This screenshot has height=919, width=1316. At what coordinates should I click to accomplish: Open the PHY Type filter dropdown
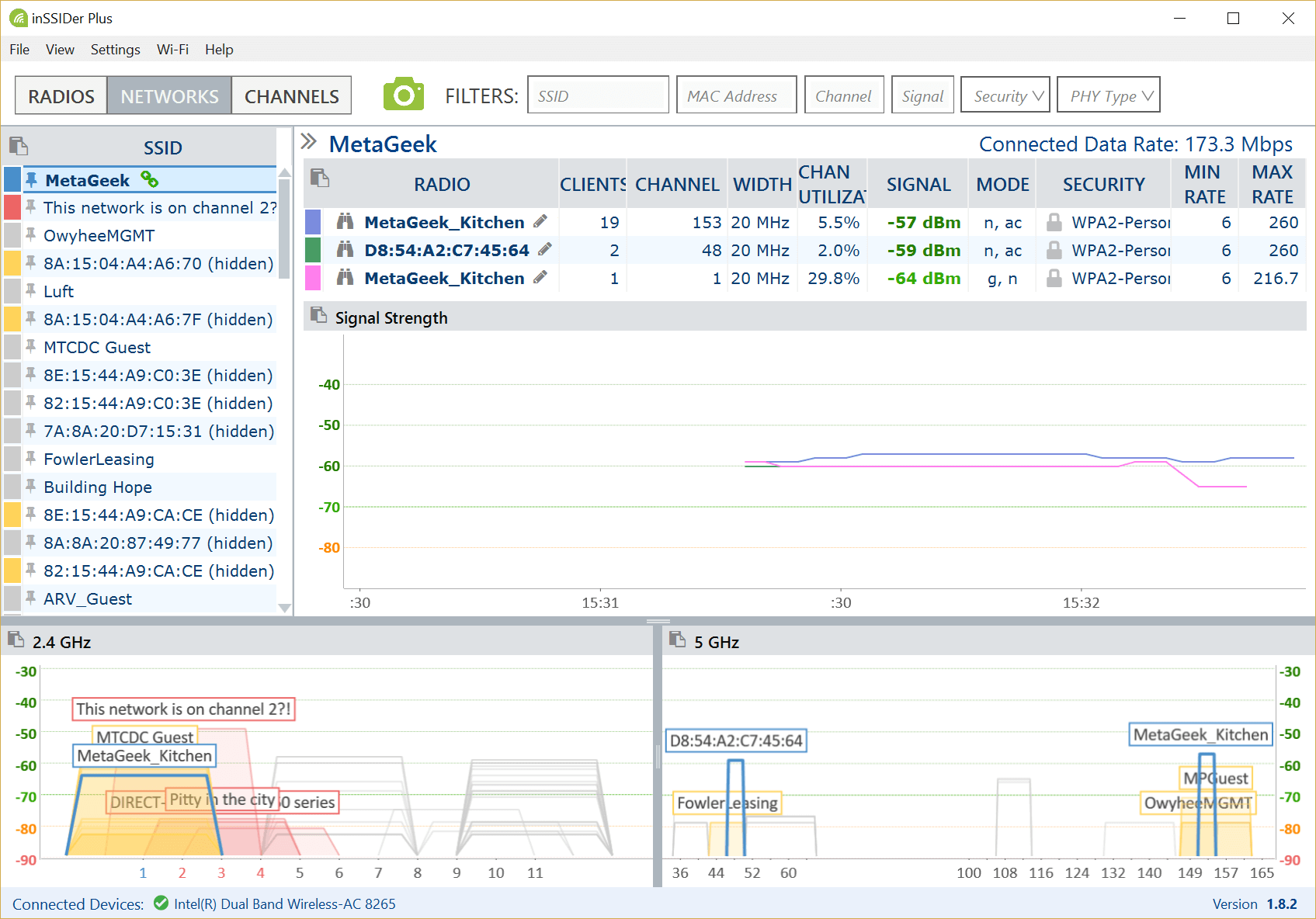pyautogui.click(x=1108, y=95)
